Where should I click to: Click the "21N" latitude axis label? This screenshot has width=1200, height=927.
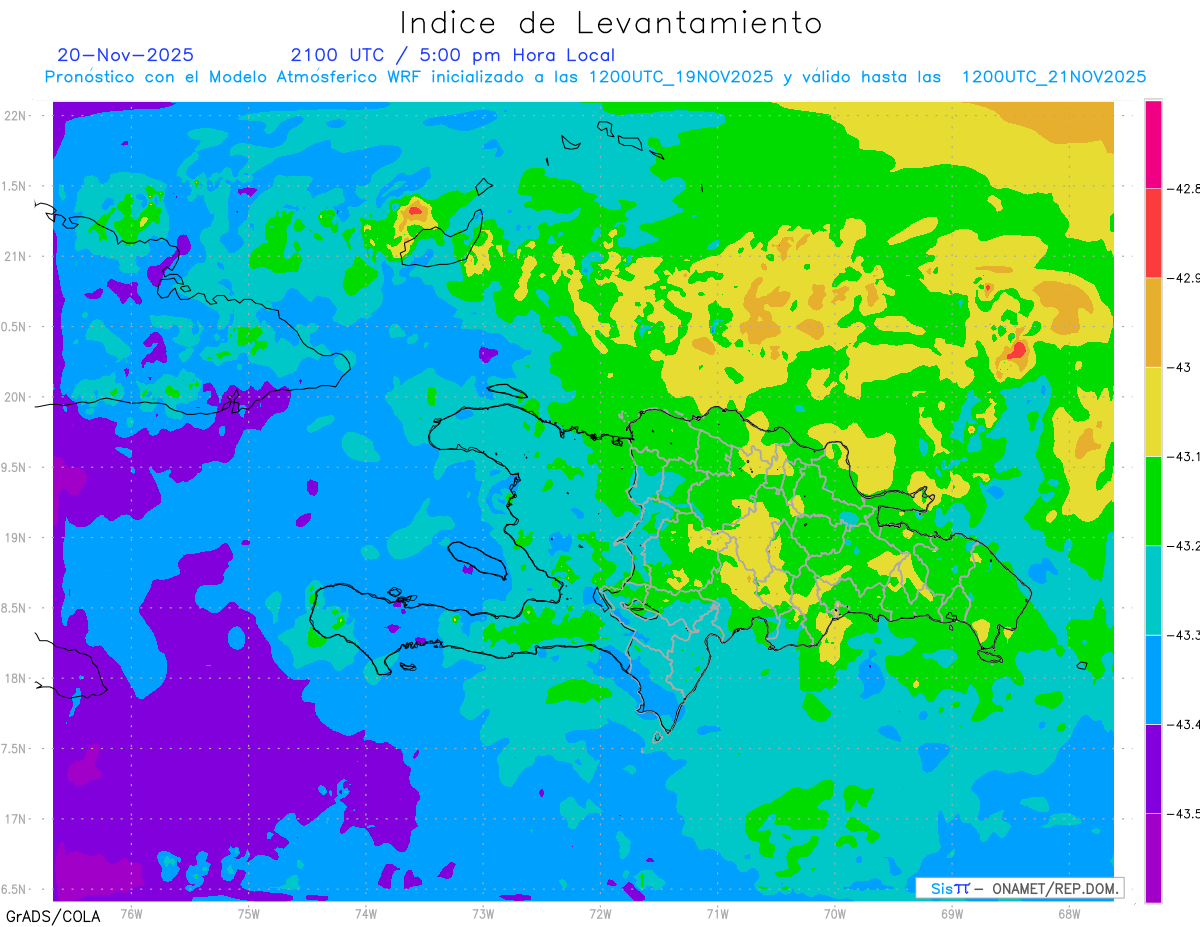(x=16, y=256)
